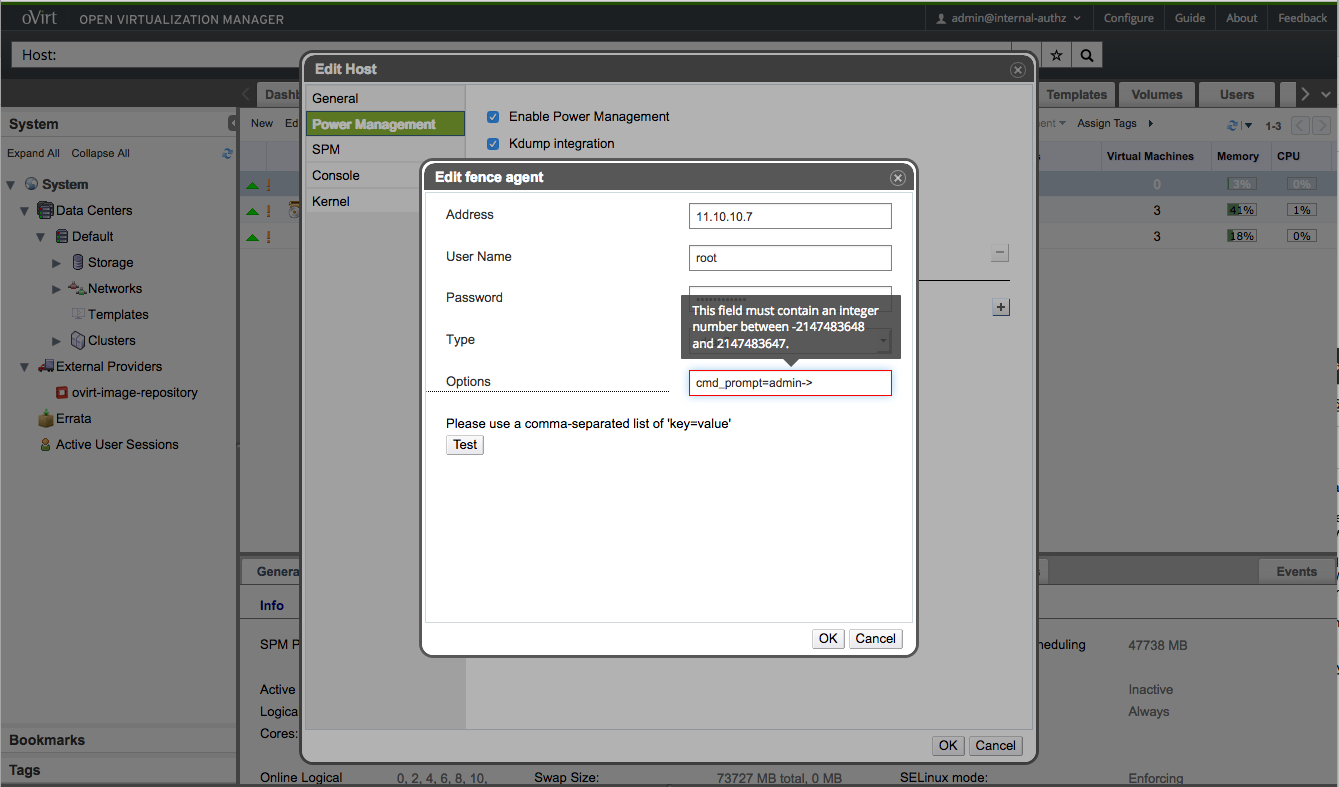Select ovirt-image-repository provider
Screen dimensions: 1339x787
coord(134,393)
